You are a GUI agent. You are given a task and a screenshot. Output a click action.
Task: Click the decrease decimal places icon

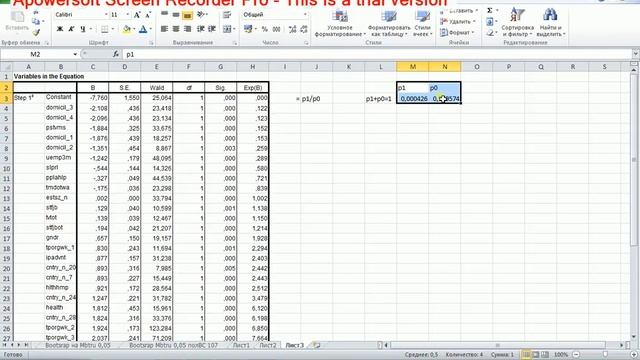[x=304, y=29]
